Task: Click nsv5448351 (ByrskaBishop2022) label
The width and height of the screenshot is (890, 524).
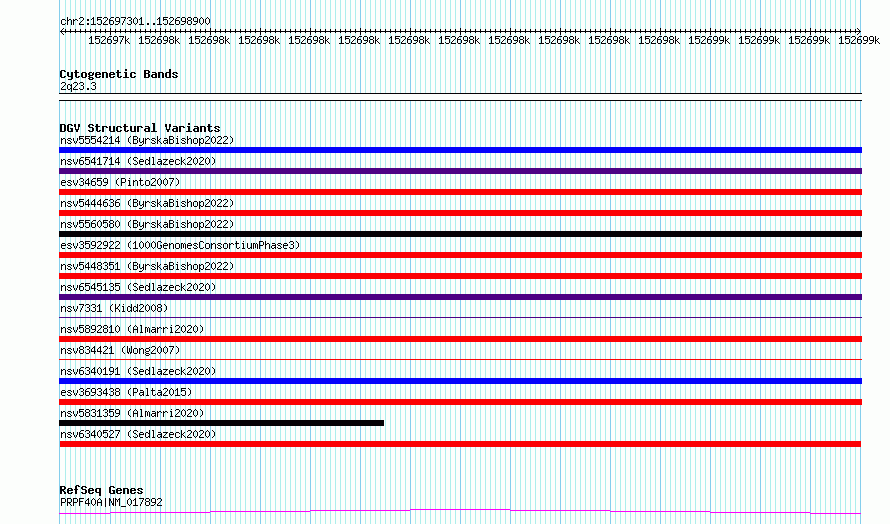Action: click(x=147, y=266)
